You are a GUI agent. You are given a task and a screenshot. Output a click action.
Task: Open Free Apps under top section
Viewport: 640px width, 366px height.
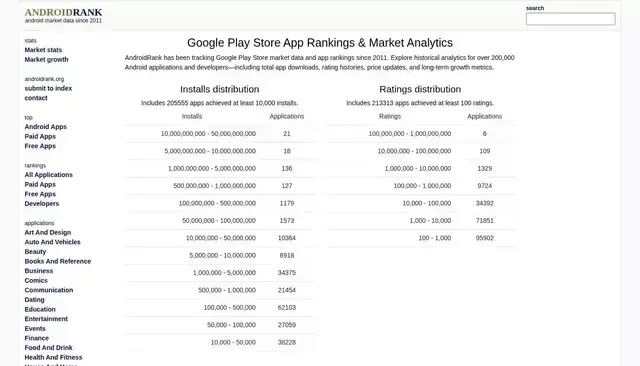tap(40, 146)
